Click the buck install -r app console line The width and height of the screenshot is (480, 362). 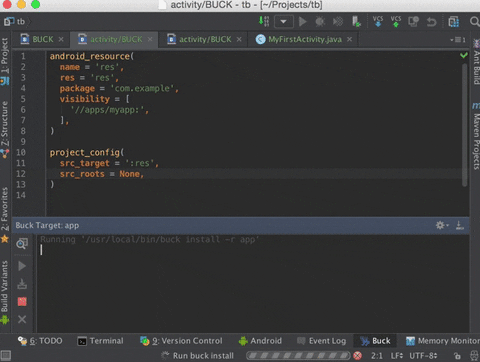(x=149, y=239)
